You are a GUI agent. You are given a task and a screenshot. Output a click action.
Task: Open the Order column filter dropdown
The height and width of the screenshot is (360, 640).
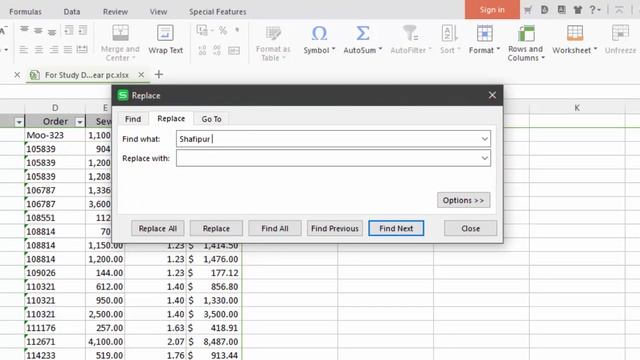click(80, 122)
